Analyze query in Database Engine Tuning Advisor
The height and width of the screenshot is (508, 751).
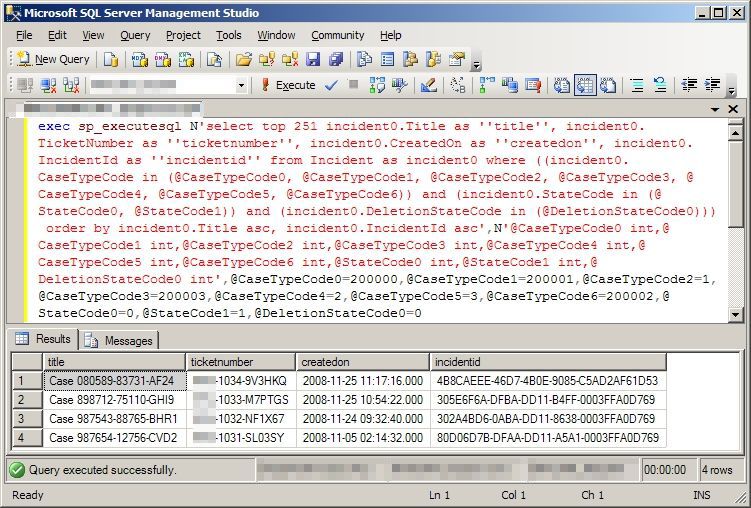point(399,85)
